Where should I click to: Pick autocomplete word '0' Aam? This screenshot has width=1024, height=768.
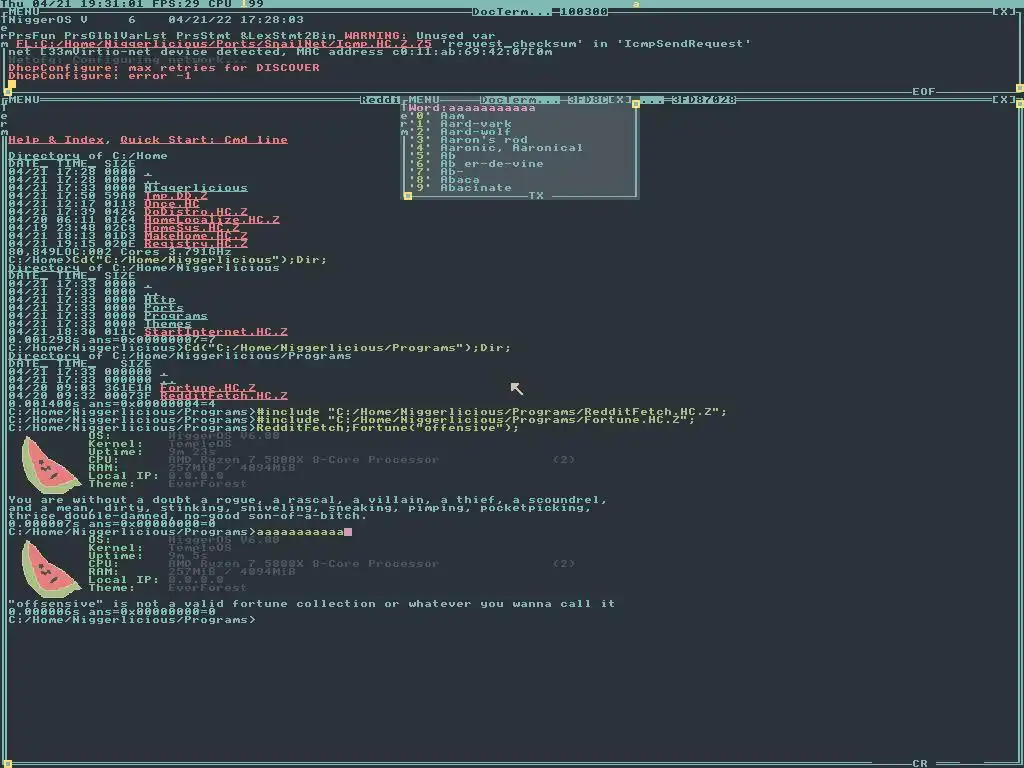436,116
